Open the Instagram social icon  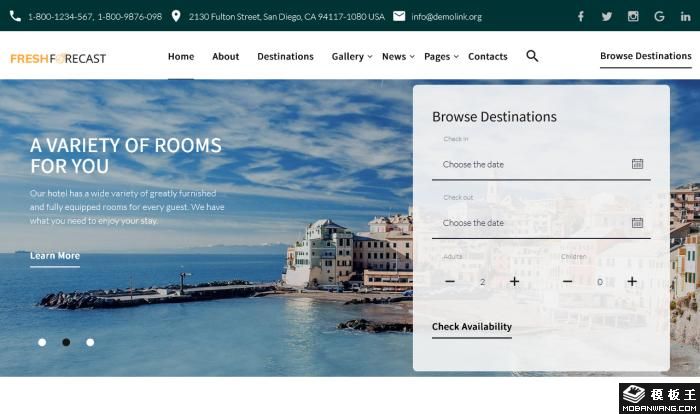coord(633,16)
